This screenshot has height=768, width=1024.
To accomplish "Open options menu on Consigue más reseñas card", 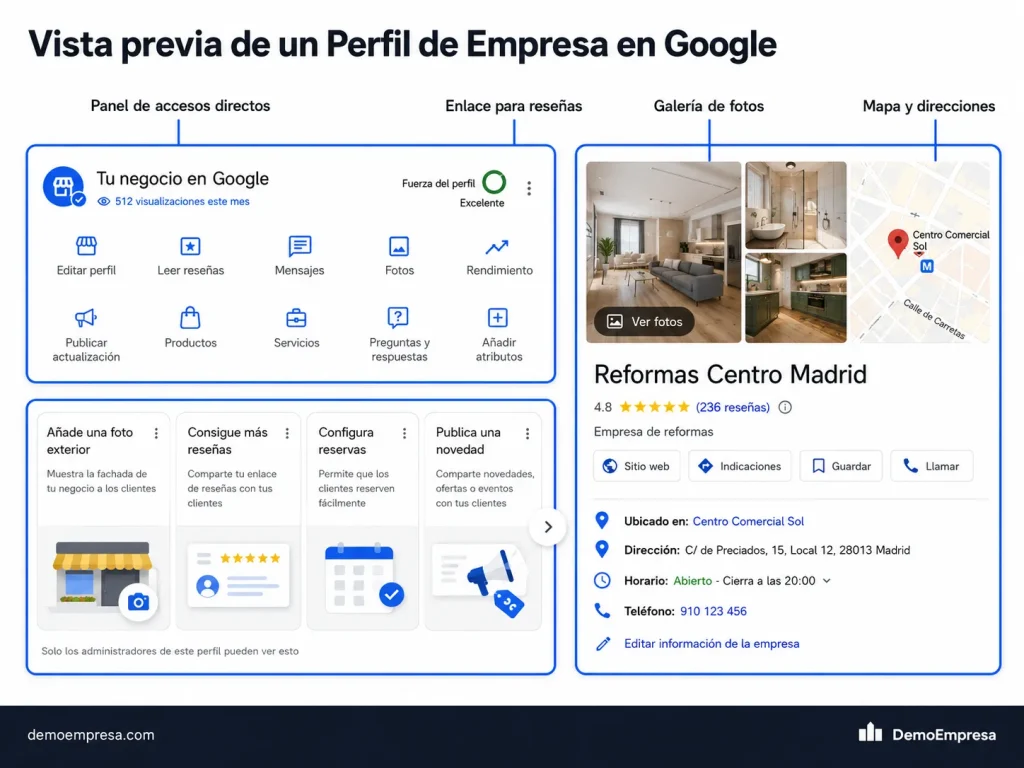I will point(287,433).
